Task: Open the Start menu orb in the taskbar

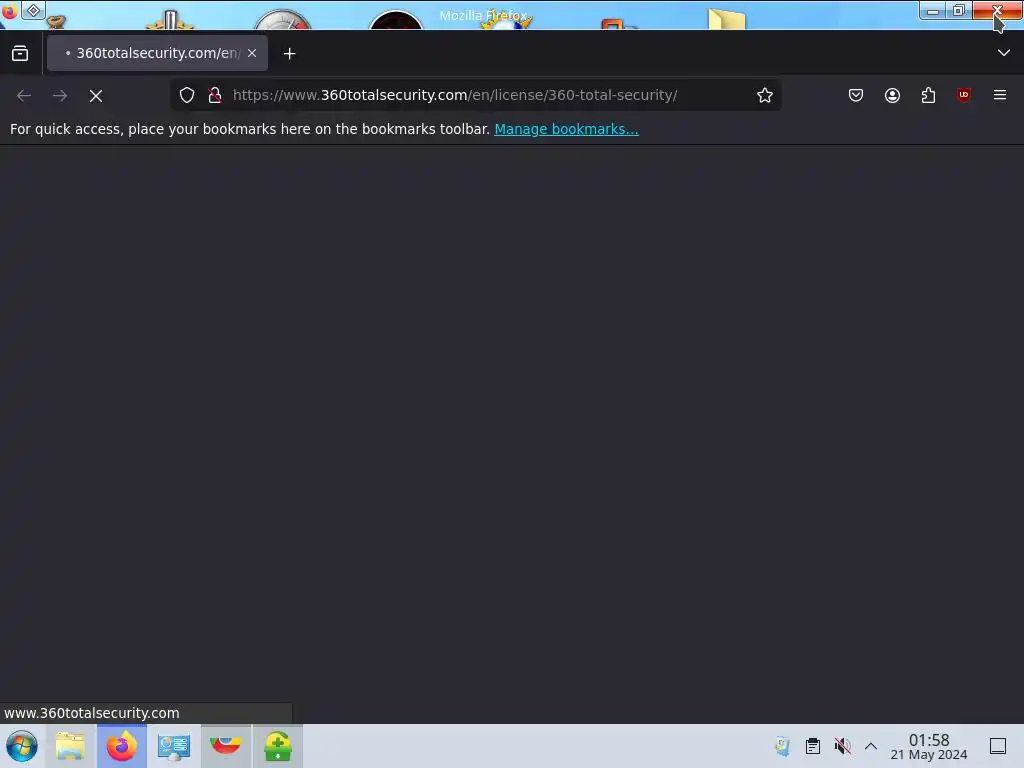Action: (x=21, y=746)
